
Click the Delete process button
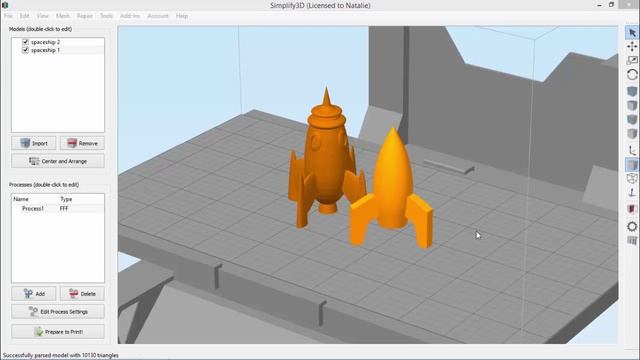(82, 293)
